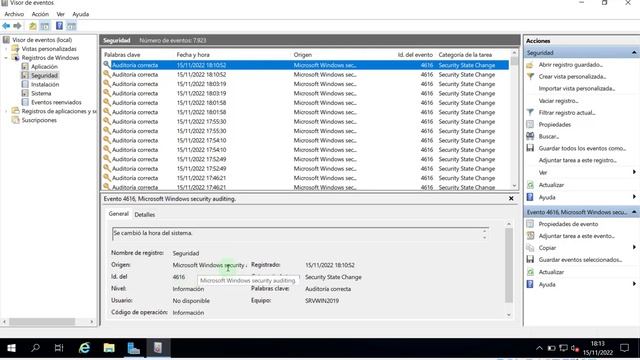
Task: Toggle the action pane toolbar icon
Action: (71, 26)
